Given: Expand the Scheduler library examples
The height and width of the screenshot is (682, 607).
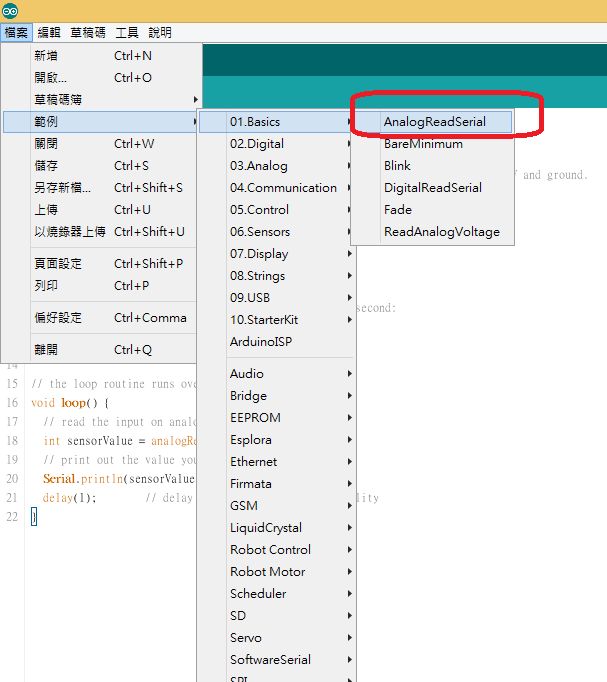Looking at the screenshot, I should (x=277, y=594).
